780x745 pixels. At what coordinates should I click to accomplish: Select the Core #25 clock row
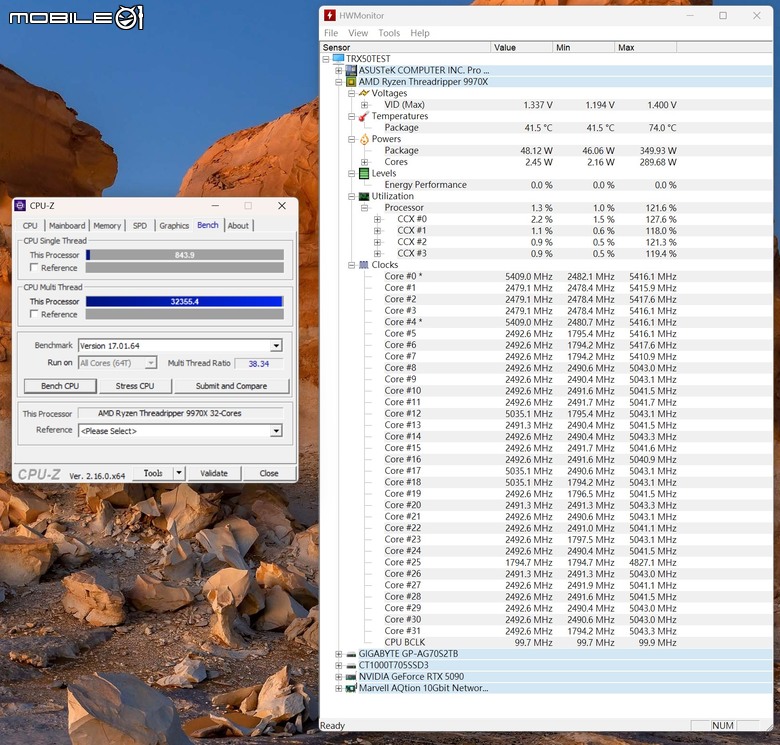pos(530,562)
